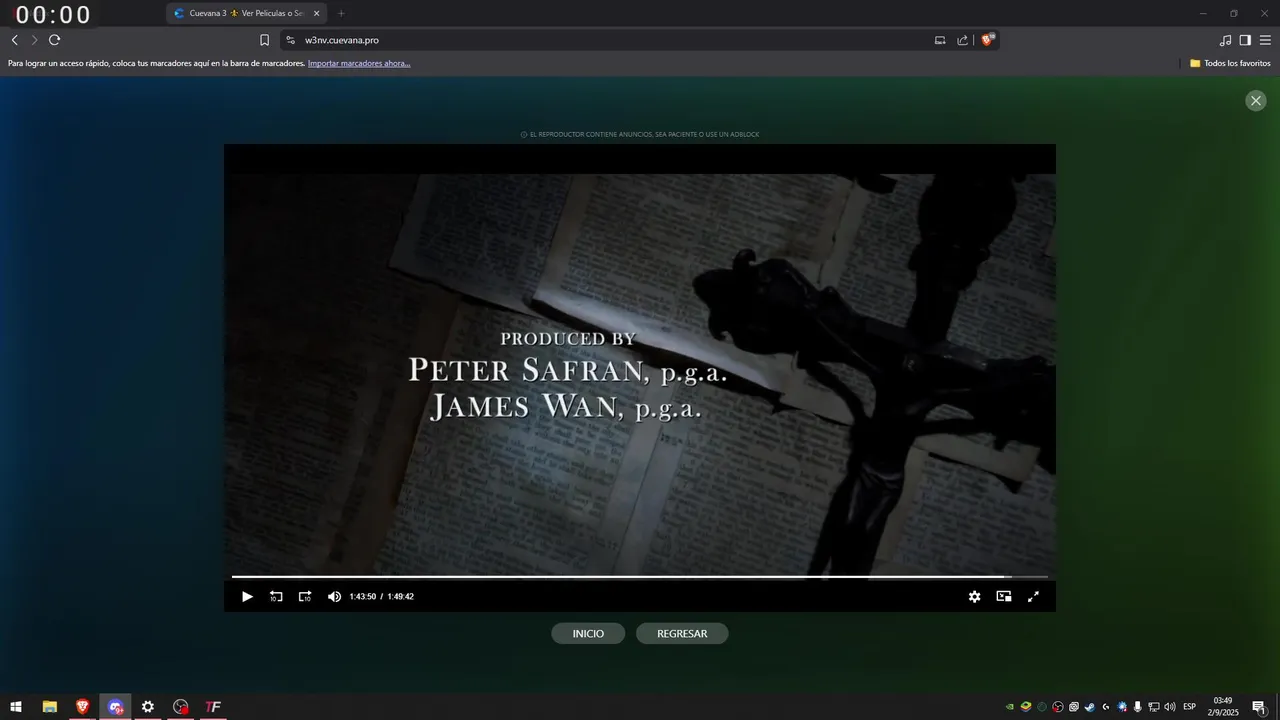Open the site settings icon beside URL

tap(290, 40)
